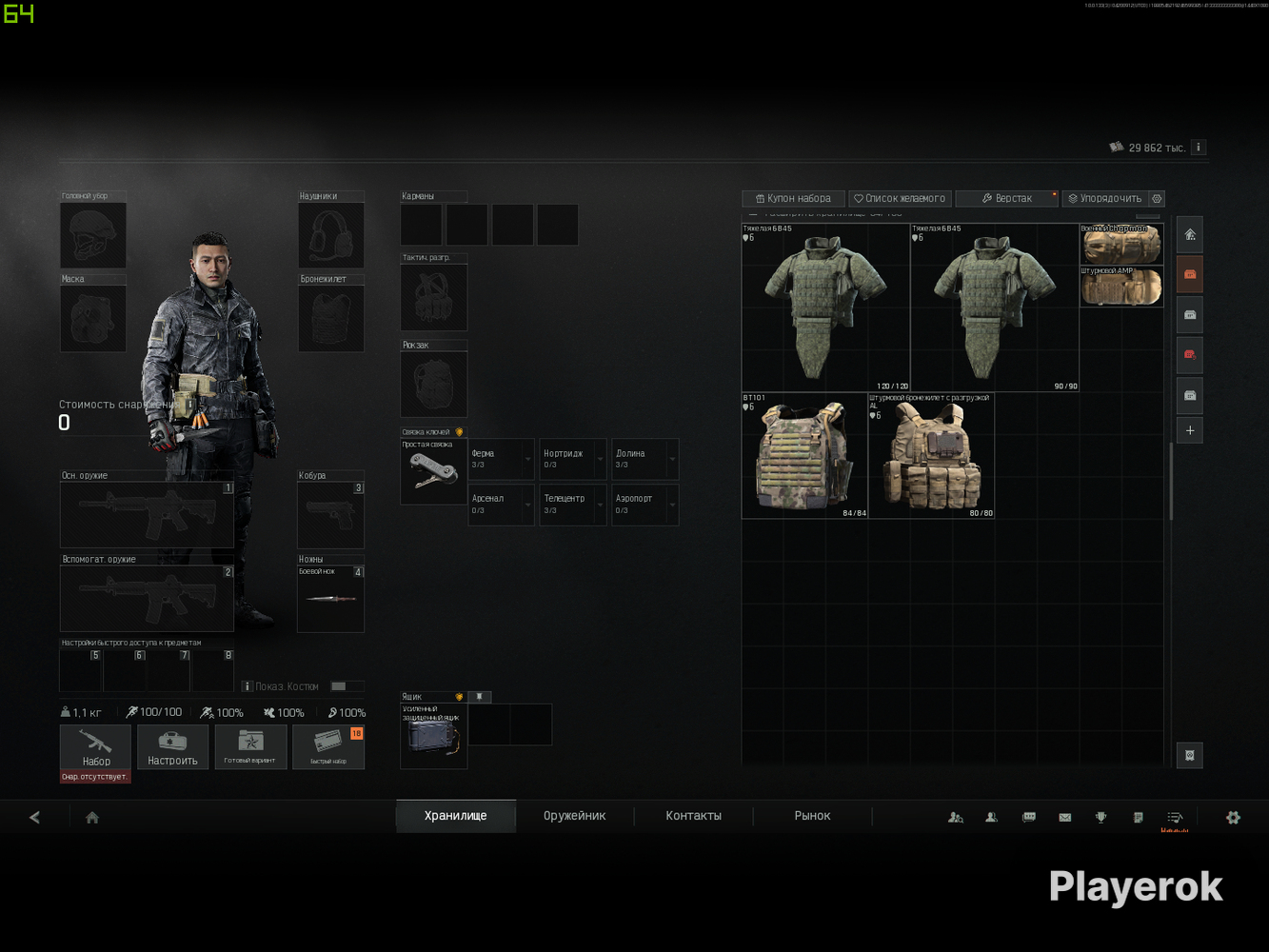1269x952 pixels.
Task: Select the Штурмовой AMP item
Action: coord(1121,287)
